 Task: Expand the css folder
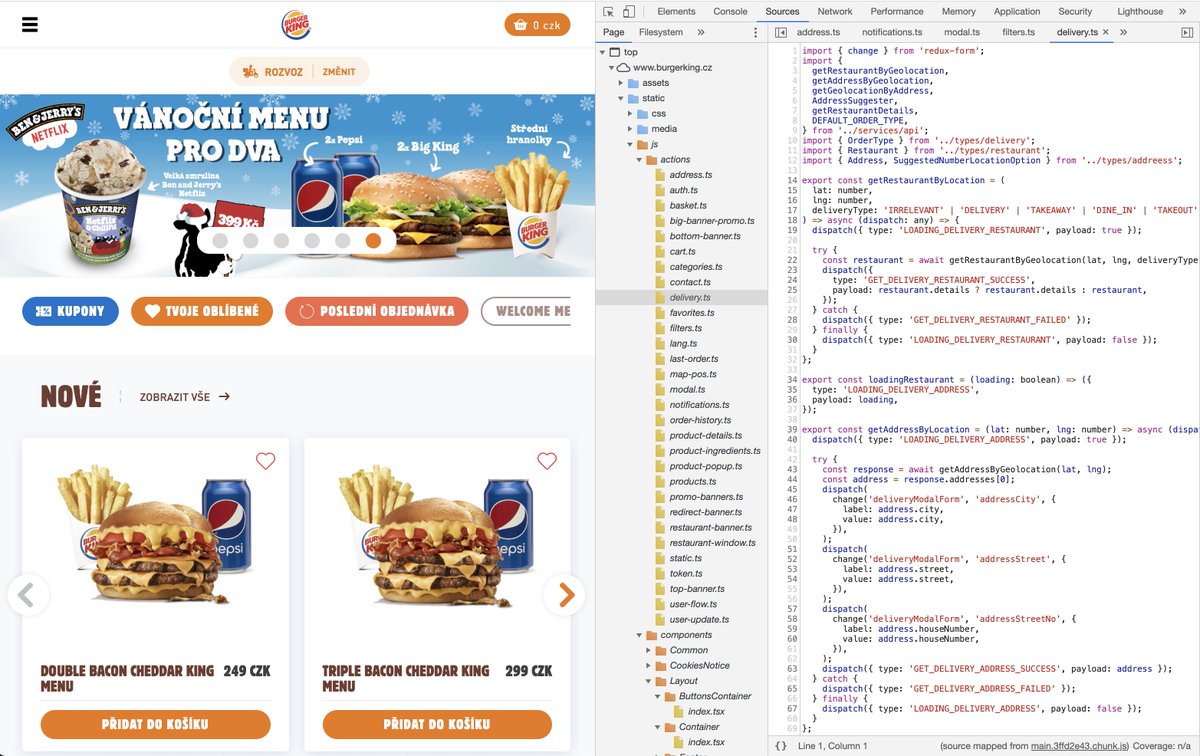(x=630, y=113)
